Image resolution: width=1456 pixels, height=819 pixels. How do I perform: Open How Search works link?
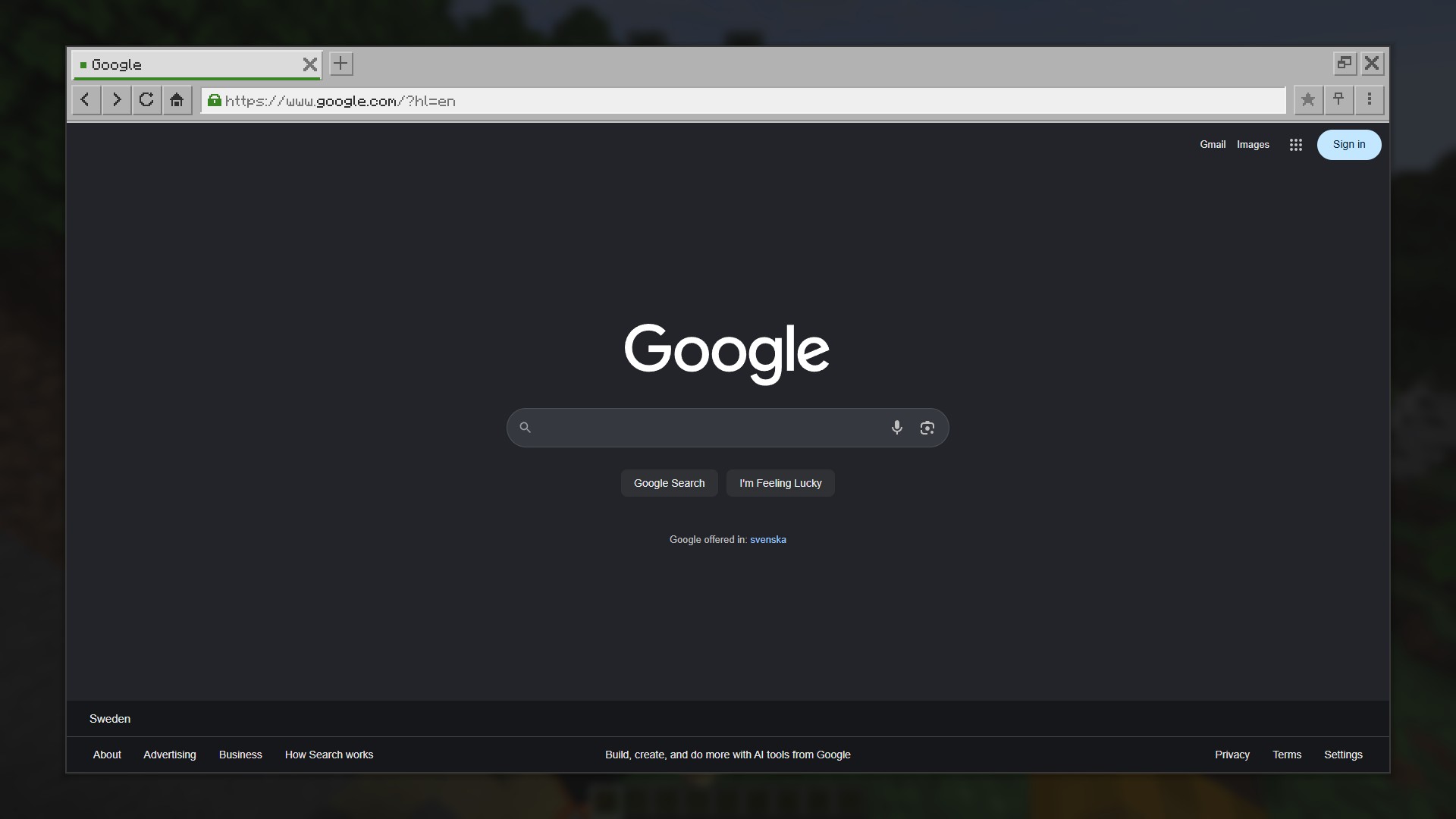329,755
